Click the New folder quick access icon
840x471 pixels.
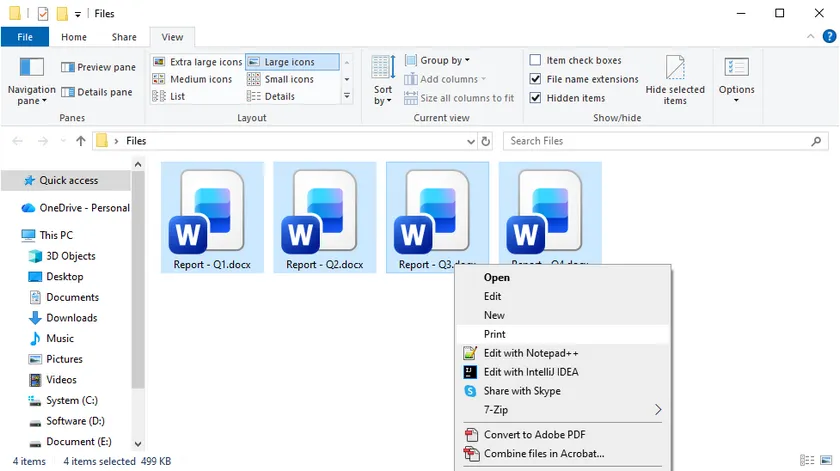(x=62, y=13)
